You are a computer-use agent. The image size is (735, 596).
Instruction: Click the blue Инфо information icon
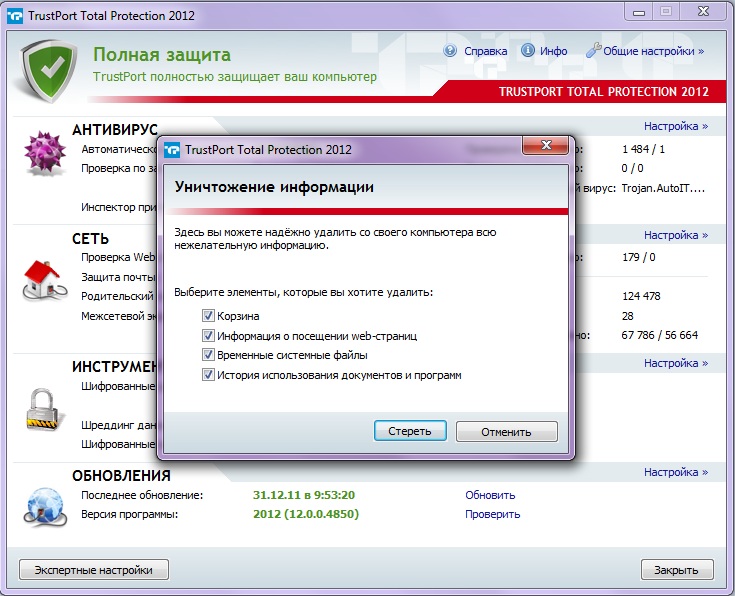tap(528, 51)
